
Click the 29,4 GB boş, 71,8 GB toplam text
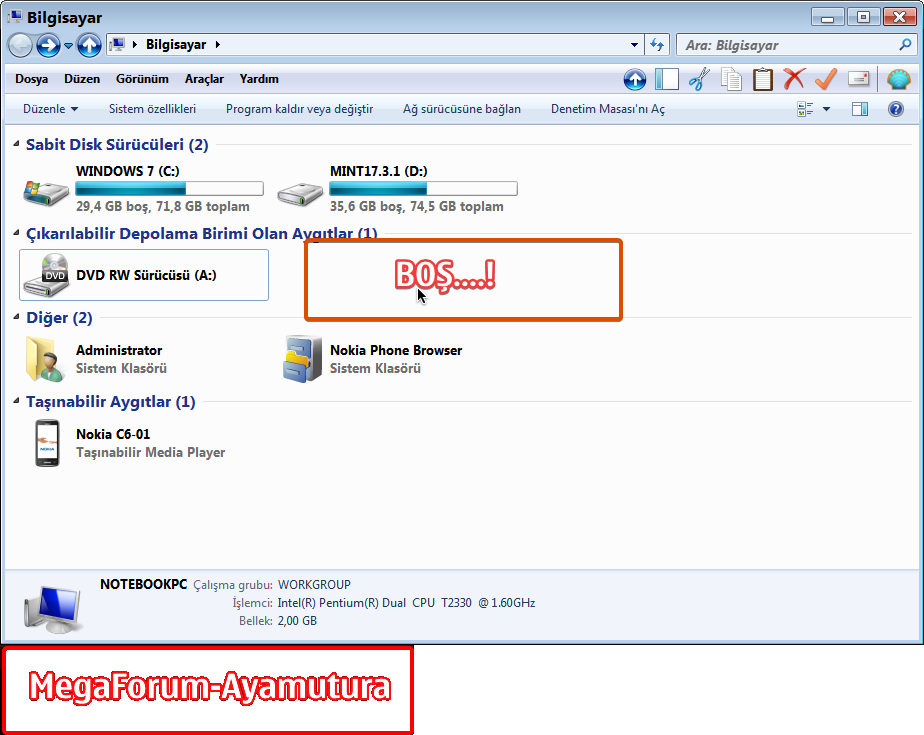click(163, 206)
